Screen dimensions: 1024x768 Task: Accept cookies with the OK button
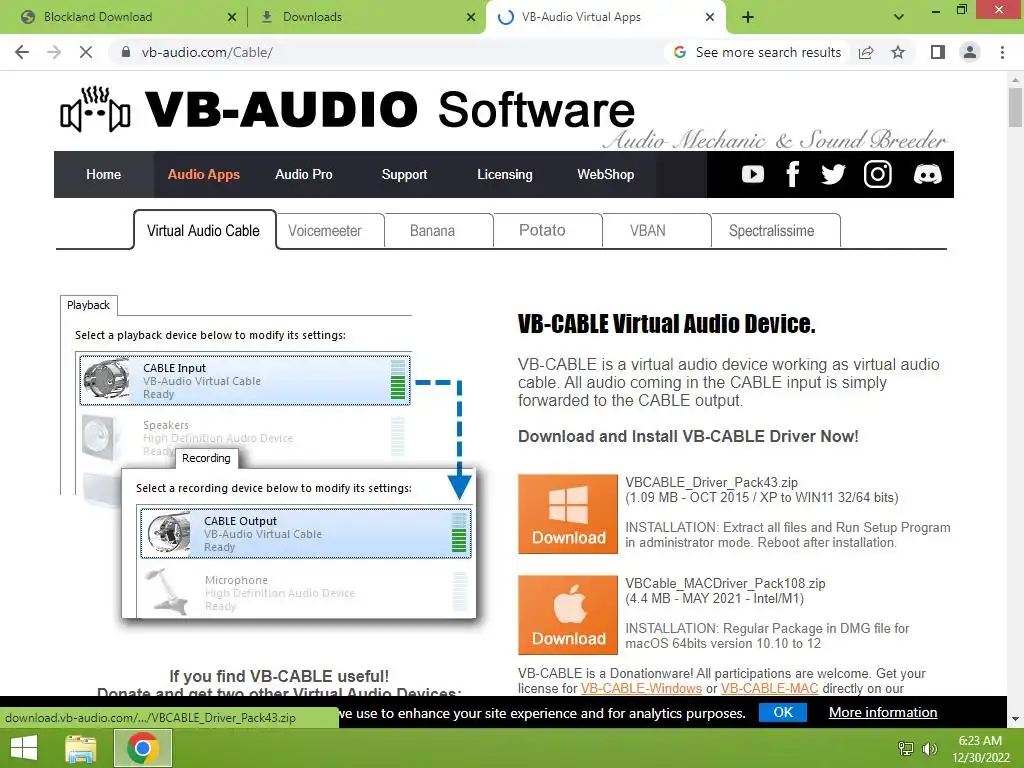pos(782,712)
